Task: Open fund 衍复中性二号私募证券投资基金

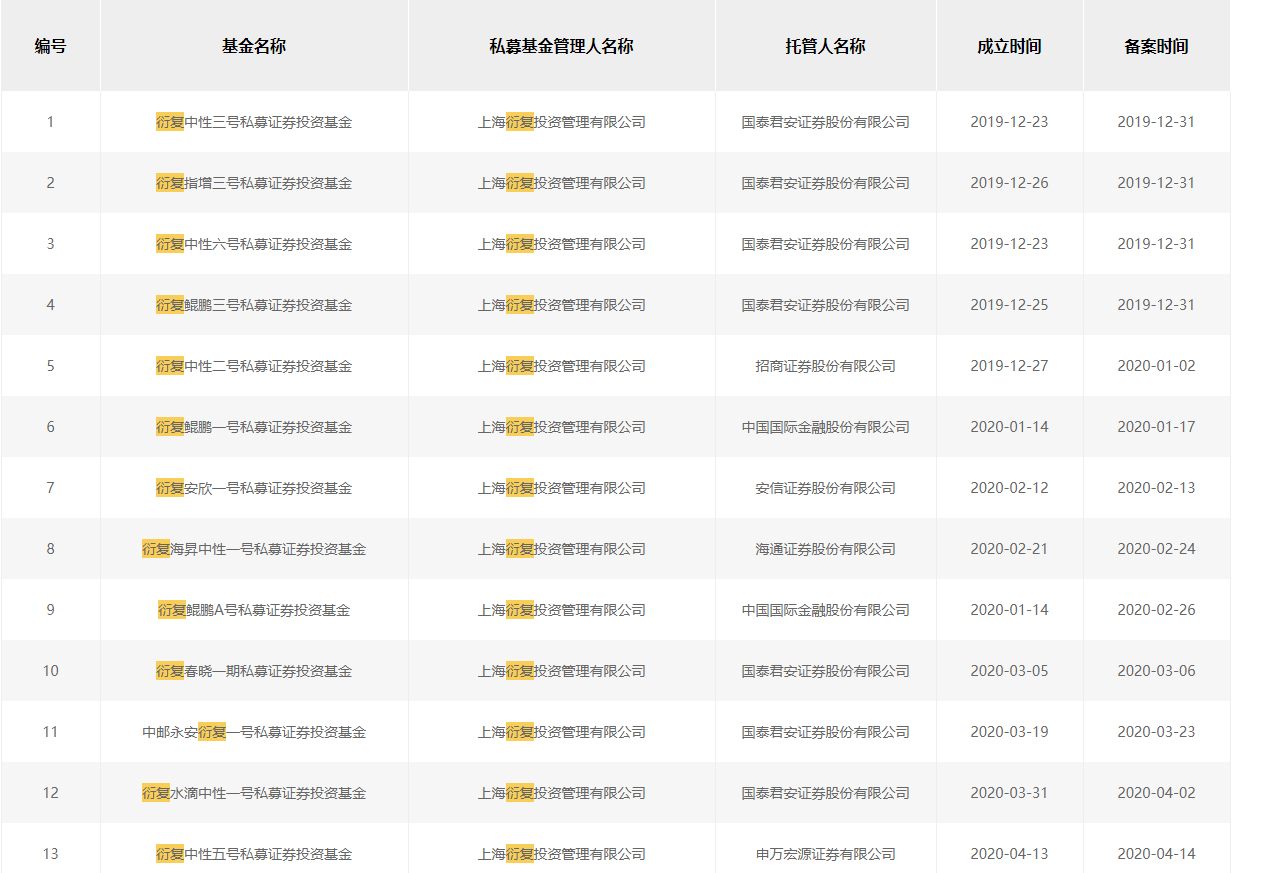Action: pos(254,366)
